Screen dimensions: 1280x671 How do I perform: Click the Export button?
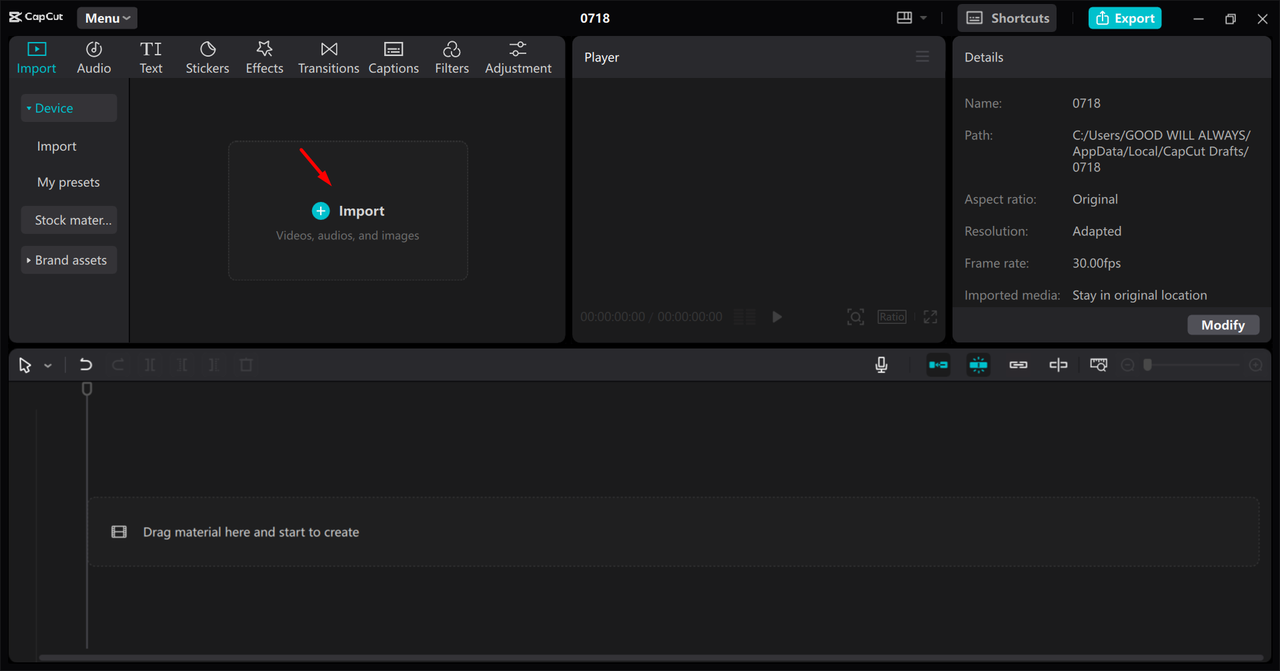point(1125,18)
